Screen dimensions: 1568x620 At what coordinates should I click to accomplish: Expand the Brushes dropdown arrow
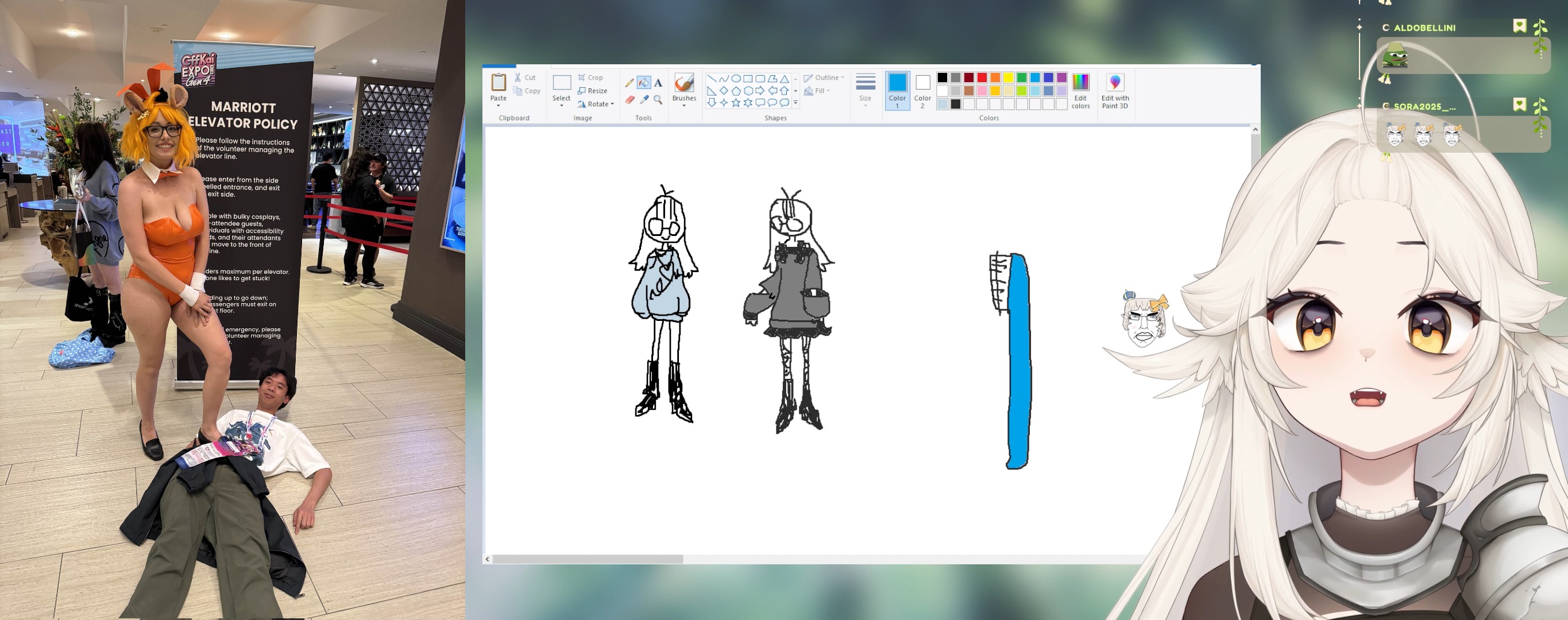pos(684,106)
